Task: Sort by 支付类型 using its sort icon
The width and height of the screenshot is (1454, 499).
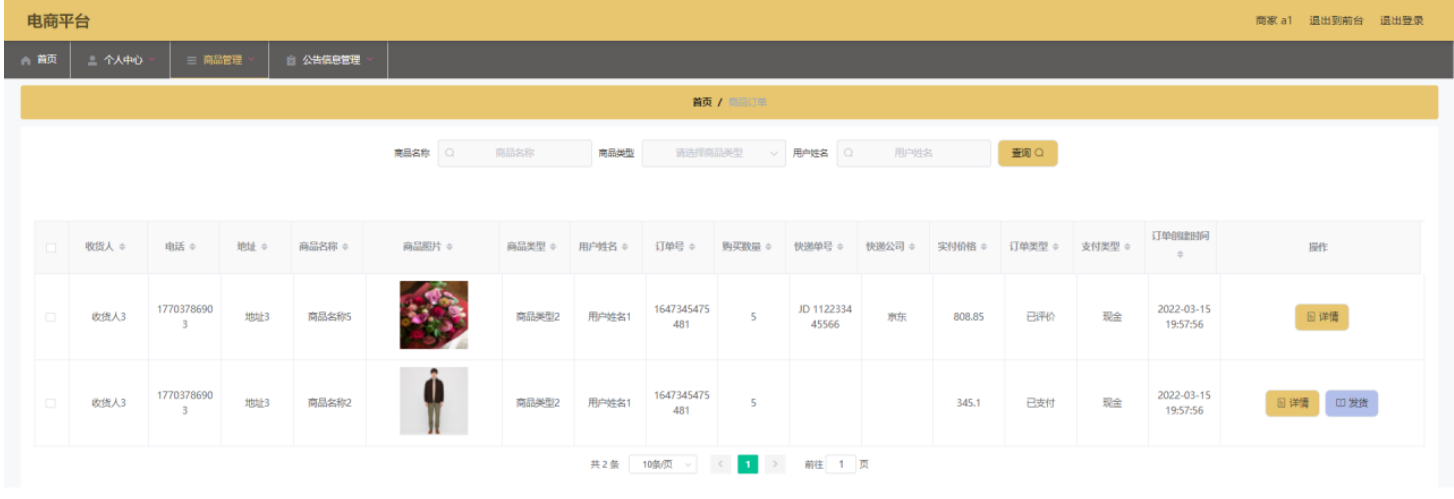Action: tap(1129, 247)
